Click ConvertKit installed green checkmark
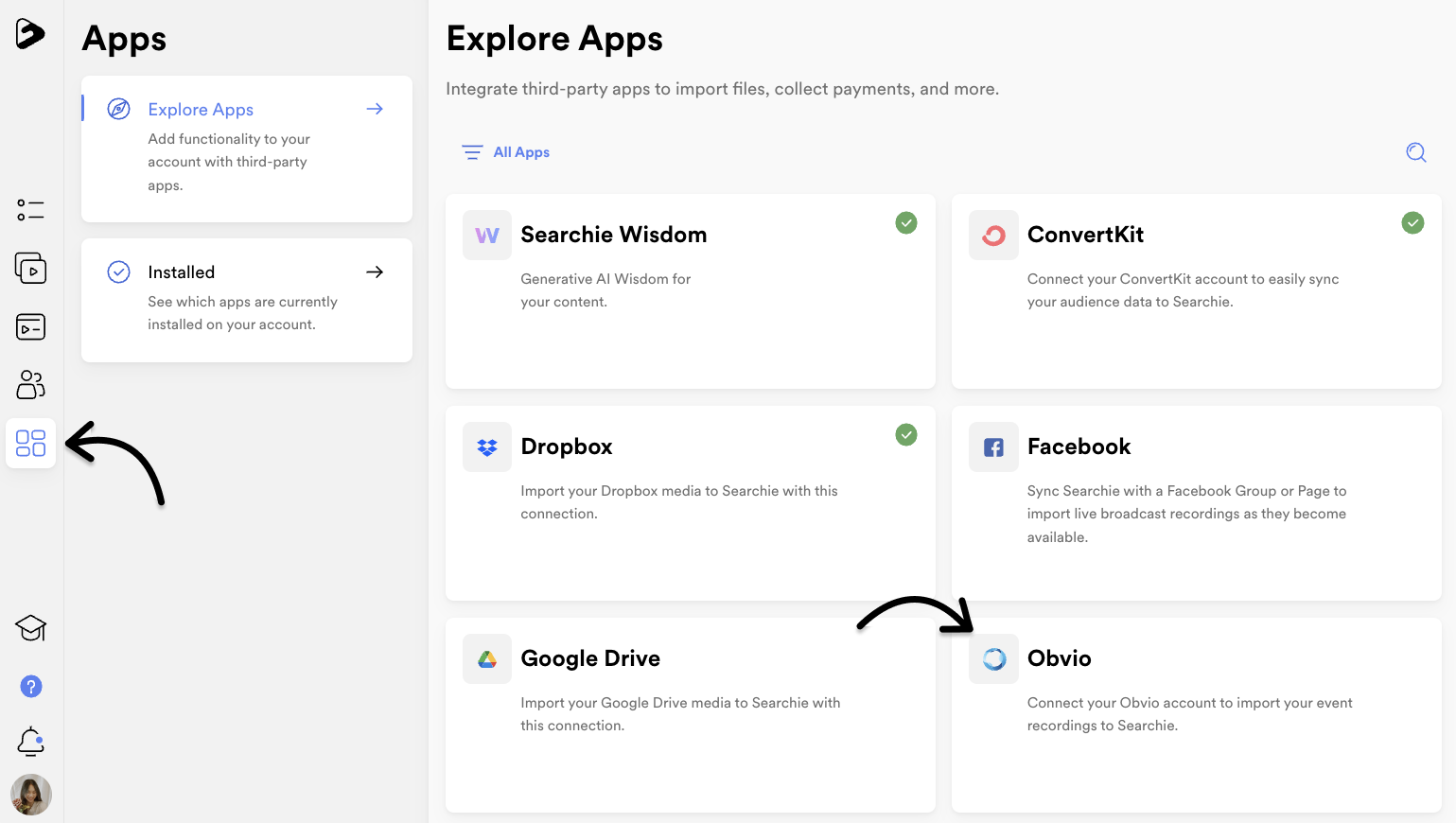The height and width of the screenshot is (823, 1456). coord(1412,223)
